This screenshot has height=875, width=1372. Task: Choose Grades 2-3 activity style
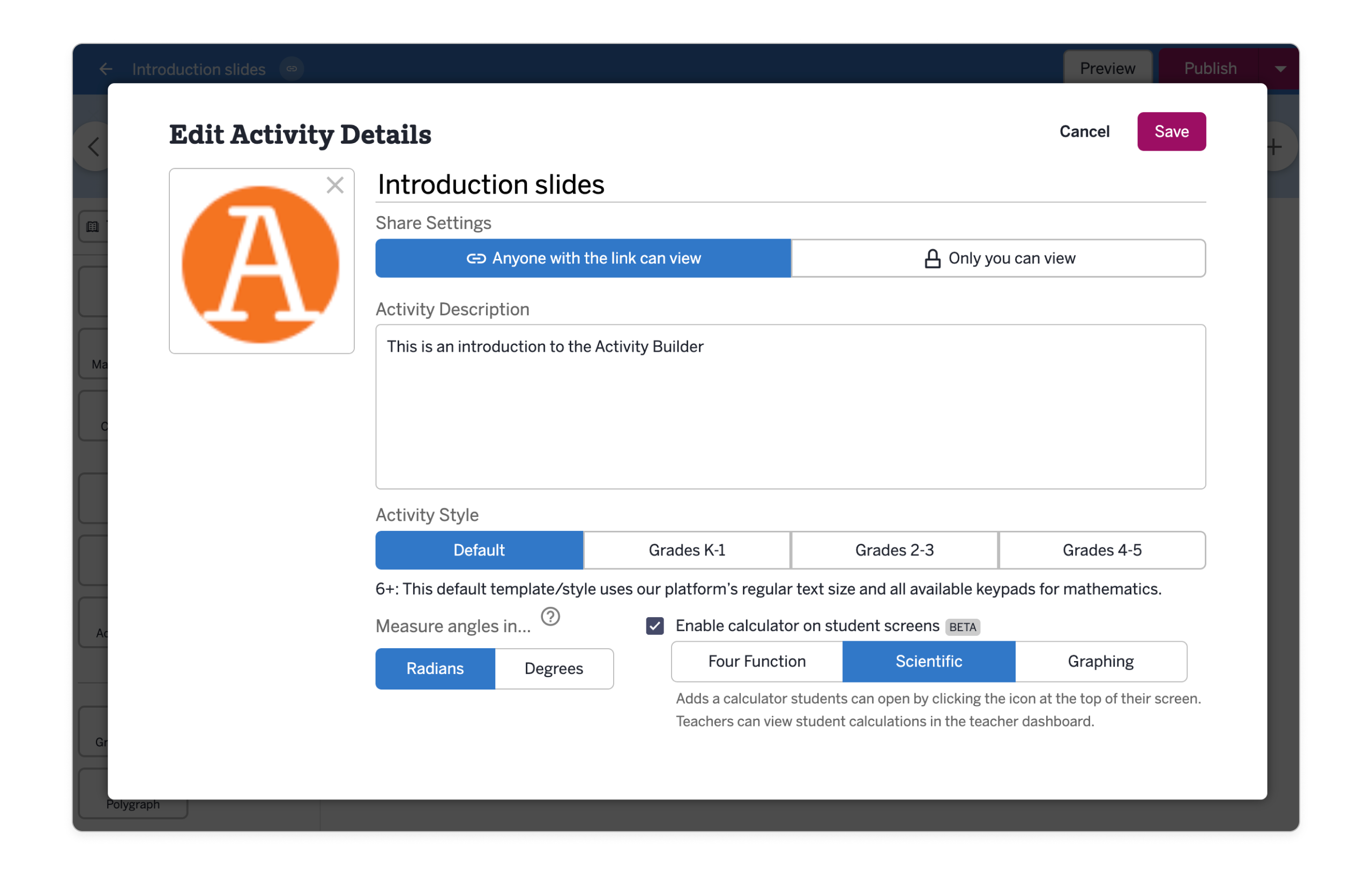pos(894,550)
